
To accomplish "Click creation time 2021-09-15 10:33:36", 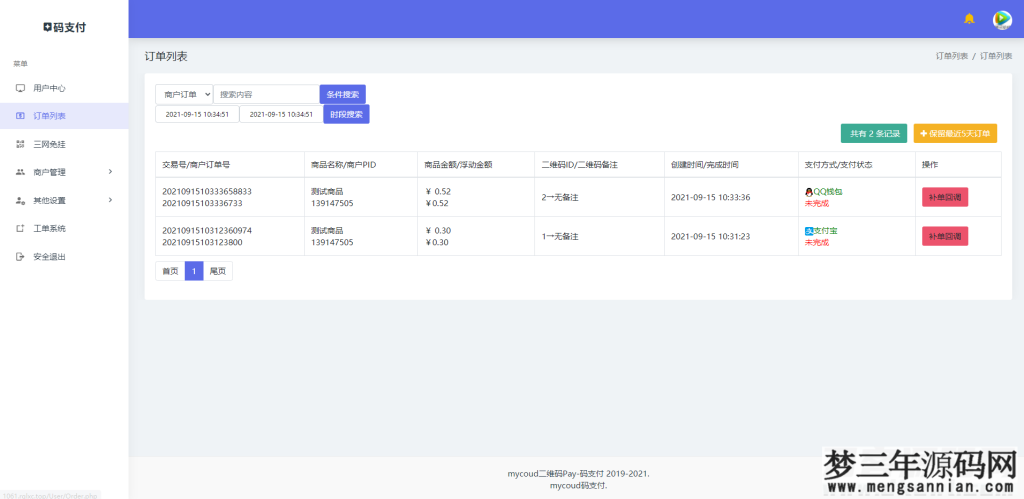I will 711,197.
